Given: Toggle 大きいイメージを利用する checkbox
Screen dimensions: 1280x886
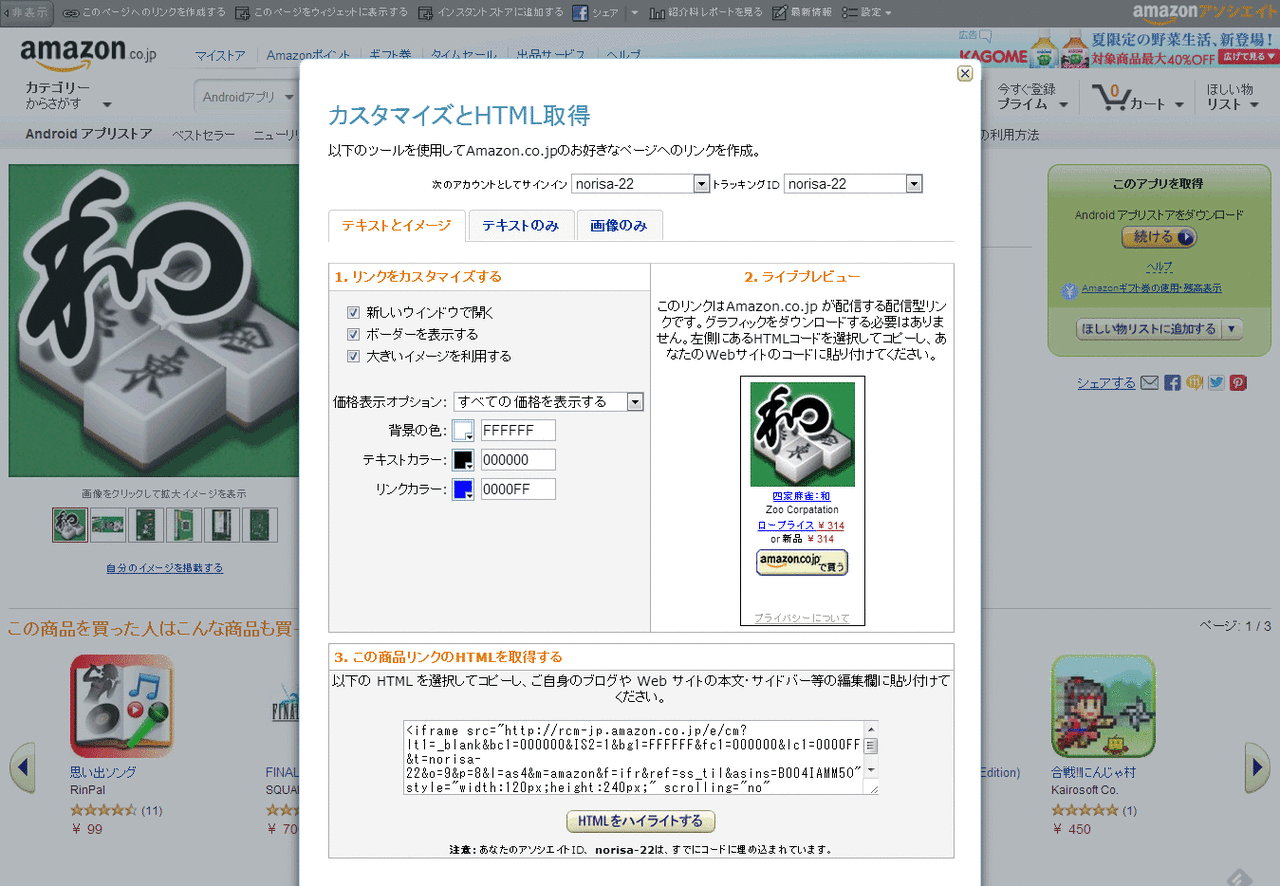Looking at the screenshot, I should pos(353,356).
